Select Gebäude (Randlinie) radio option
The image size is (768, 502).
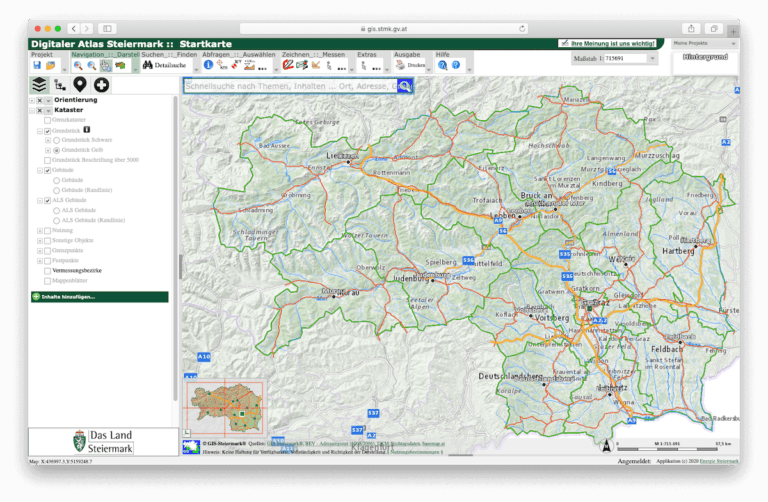(56, 191)
